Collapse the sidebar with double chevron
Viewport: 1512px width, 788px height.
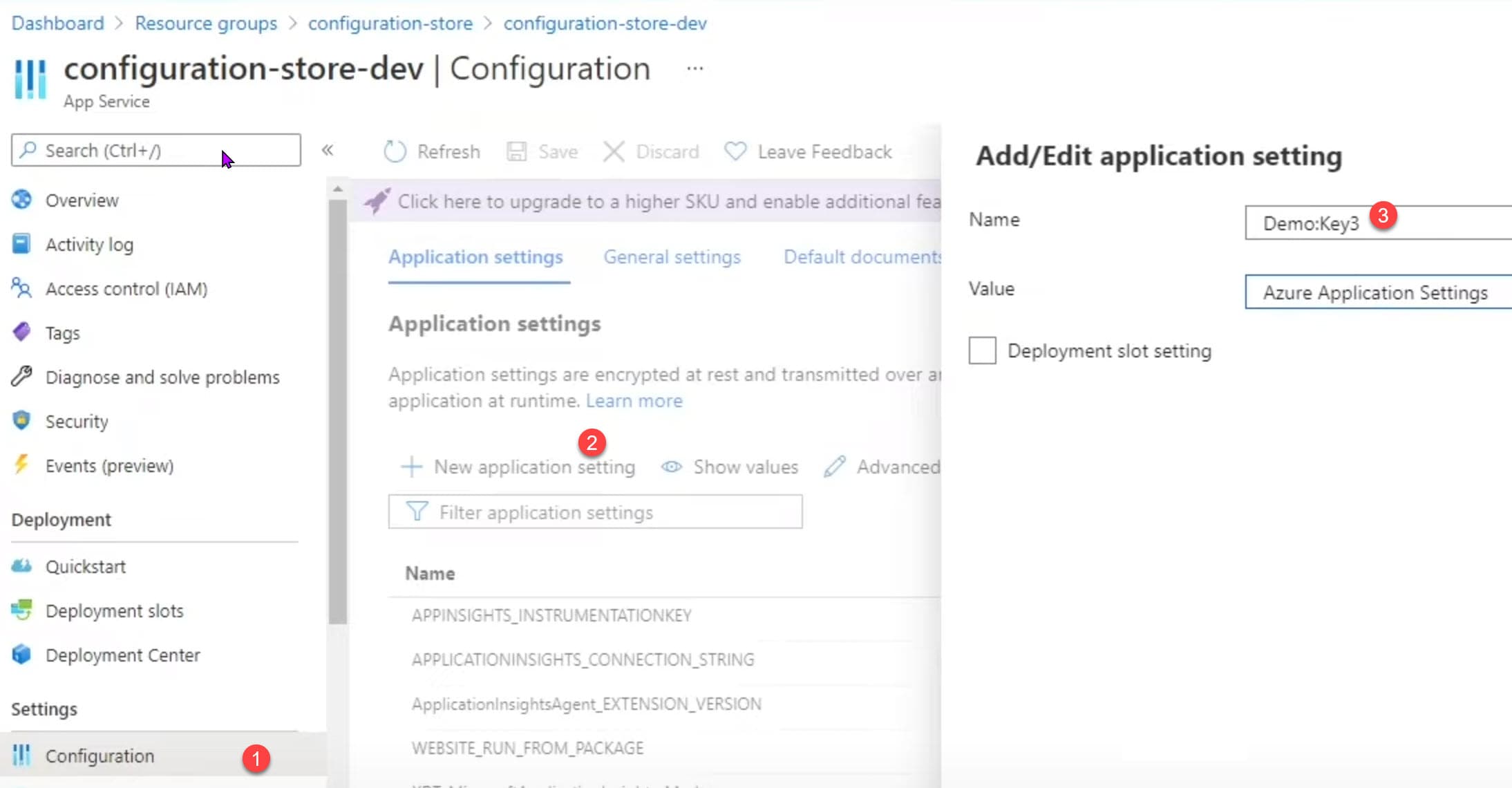[328, 150]
